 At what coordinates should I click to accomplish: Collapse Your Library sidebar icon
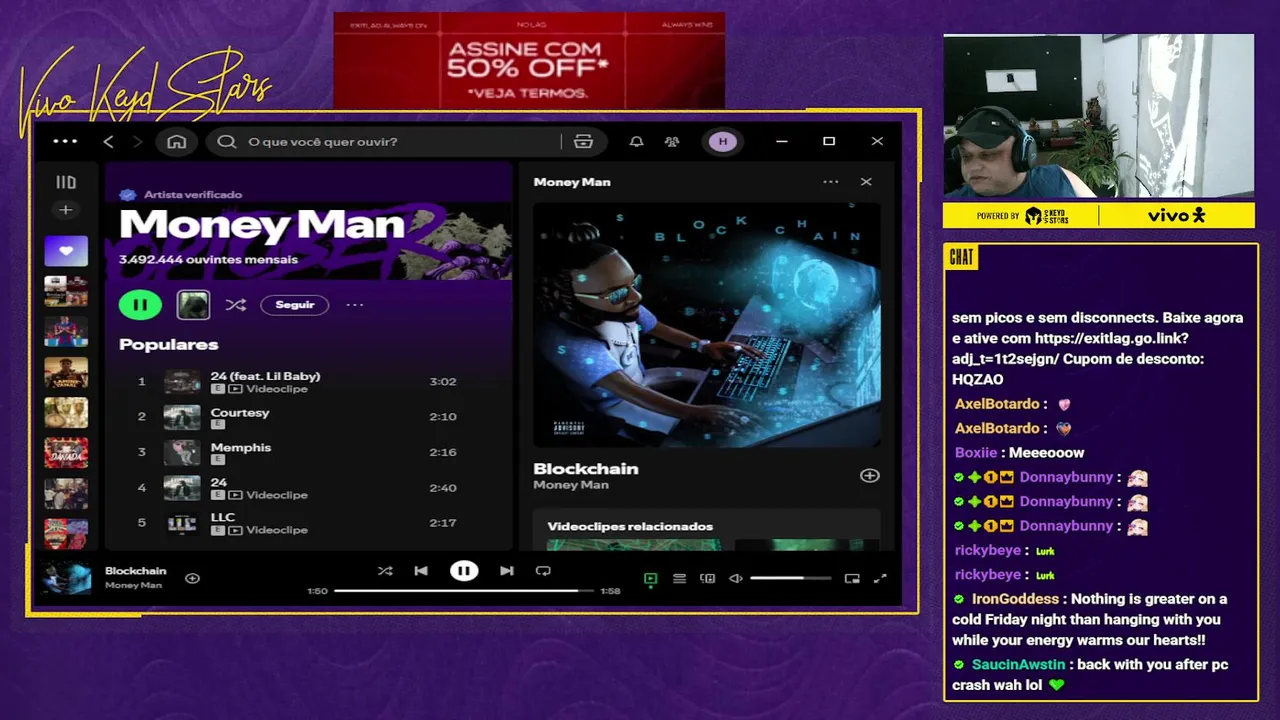66,182
